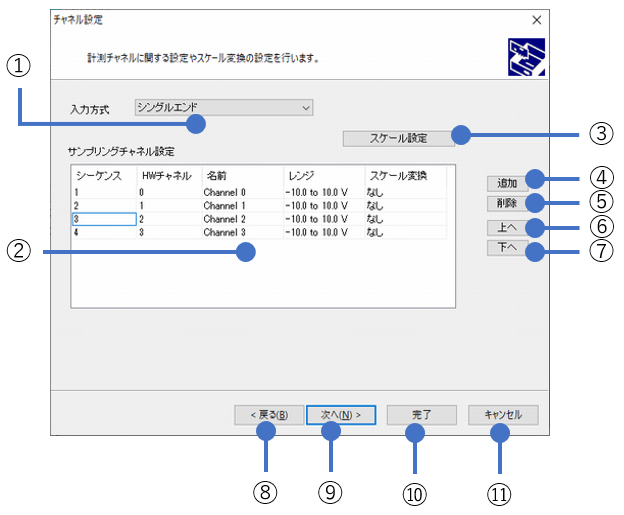624x515 pixels.
Task: Open the 入力方式 dropdown list
Action: click(x=222, y=107)
